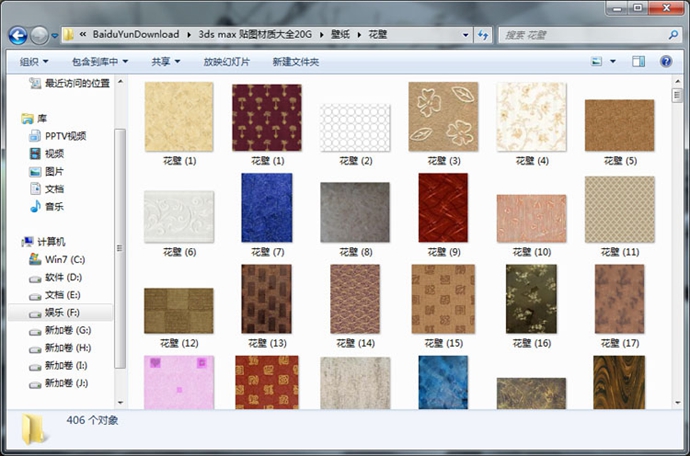The width and height of the screenshot is (690, 456).
Task: Select white embossed thumbnail 花壁 (6)
Action: click(179, 217)
